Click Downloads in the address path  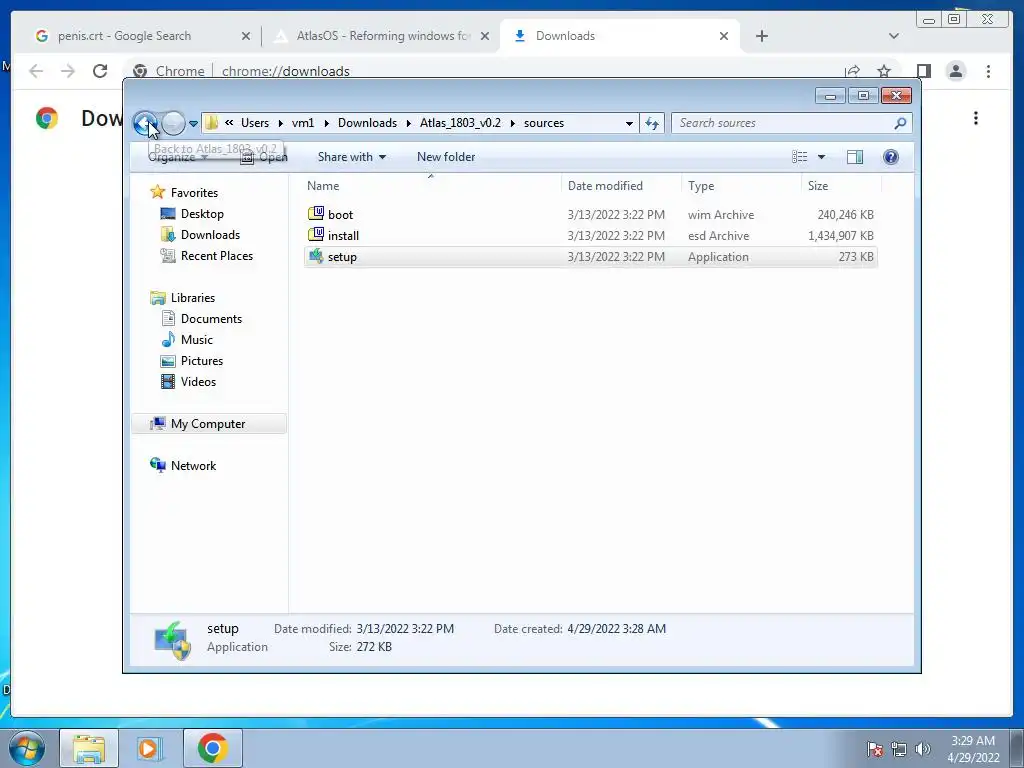(x=367, y=123)
